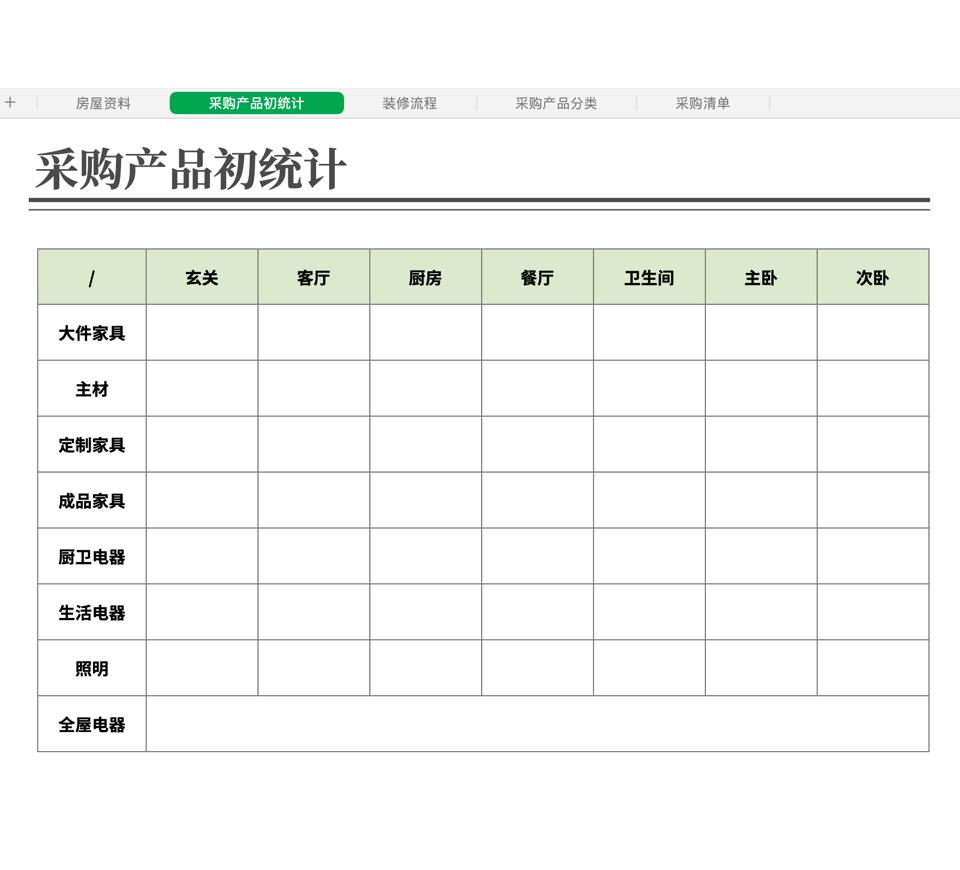The image size is (960, 870).
Task: Select the wide merged cell beside 全屋电器
Action: point(537,724)
